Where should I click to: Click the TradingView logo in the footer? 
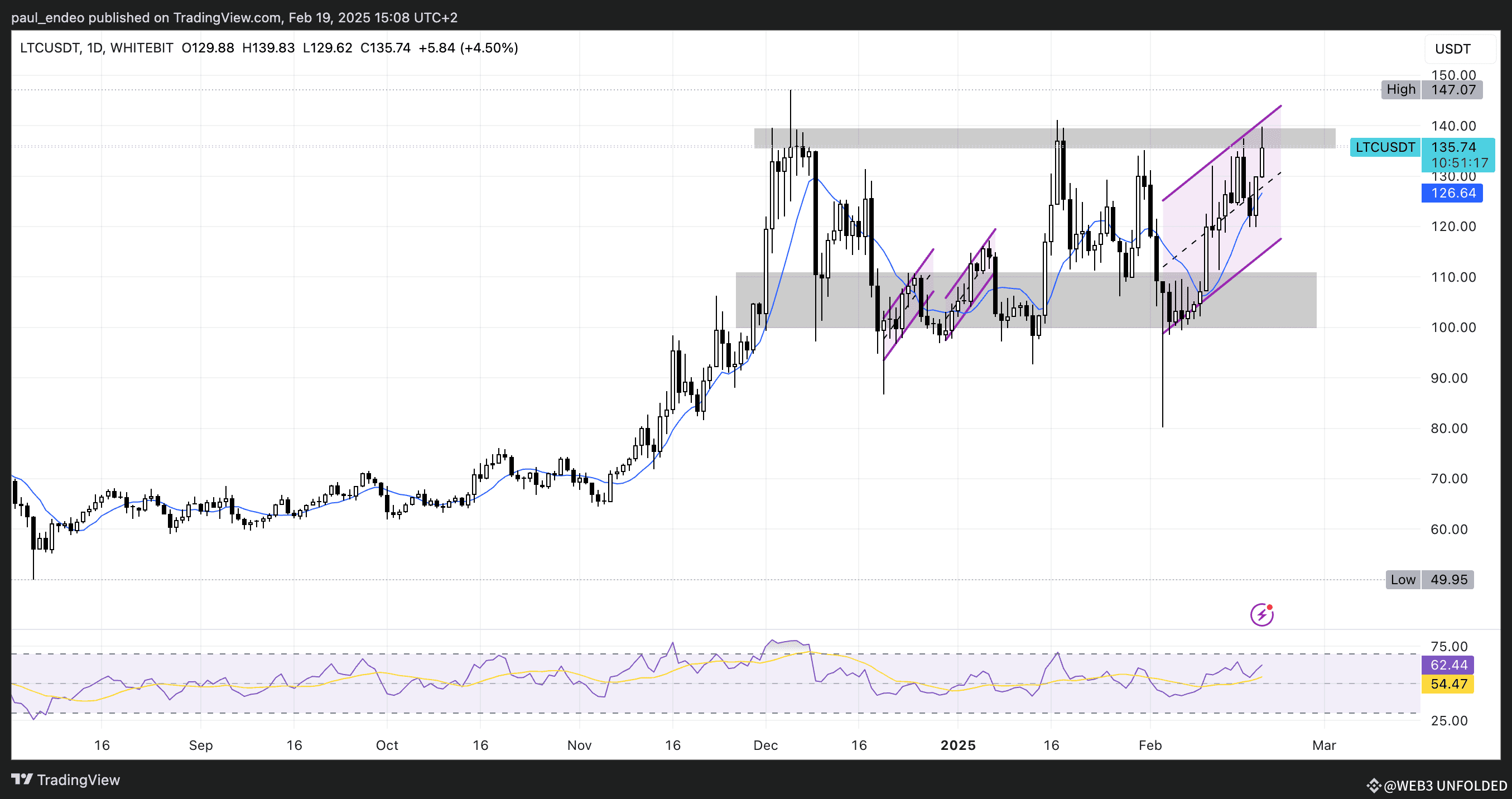click(65, 779)
